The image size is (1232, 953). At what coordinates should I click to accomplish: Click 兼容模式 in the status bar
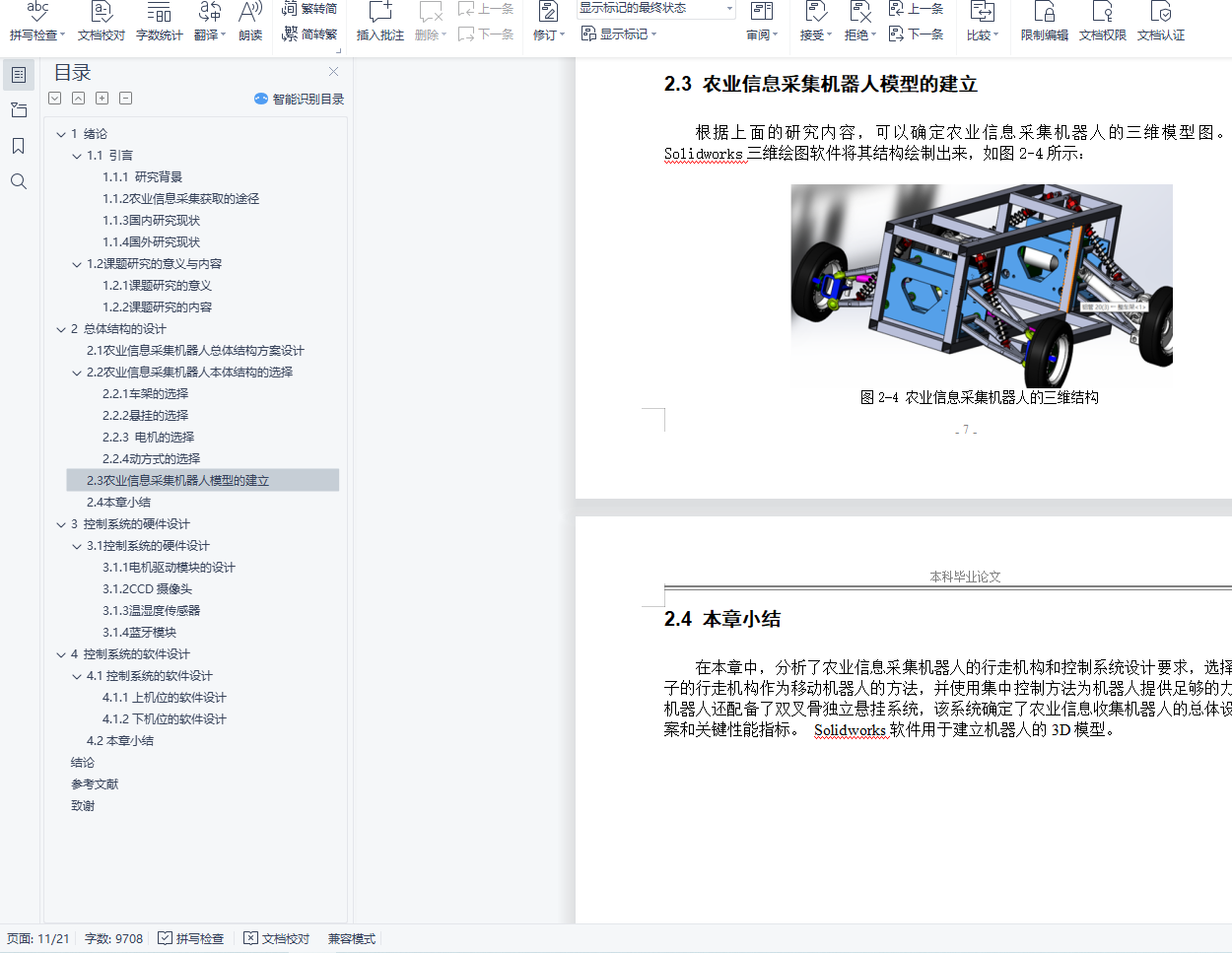352,939
